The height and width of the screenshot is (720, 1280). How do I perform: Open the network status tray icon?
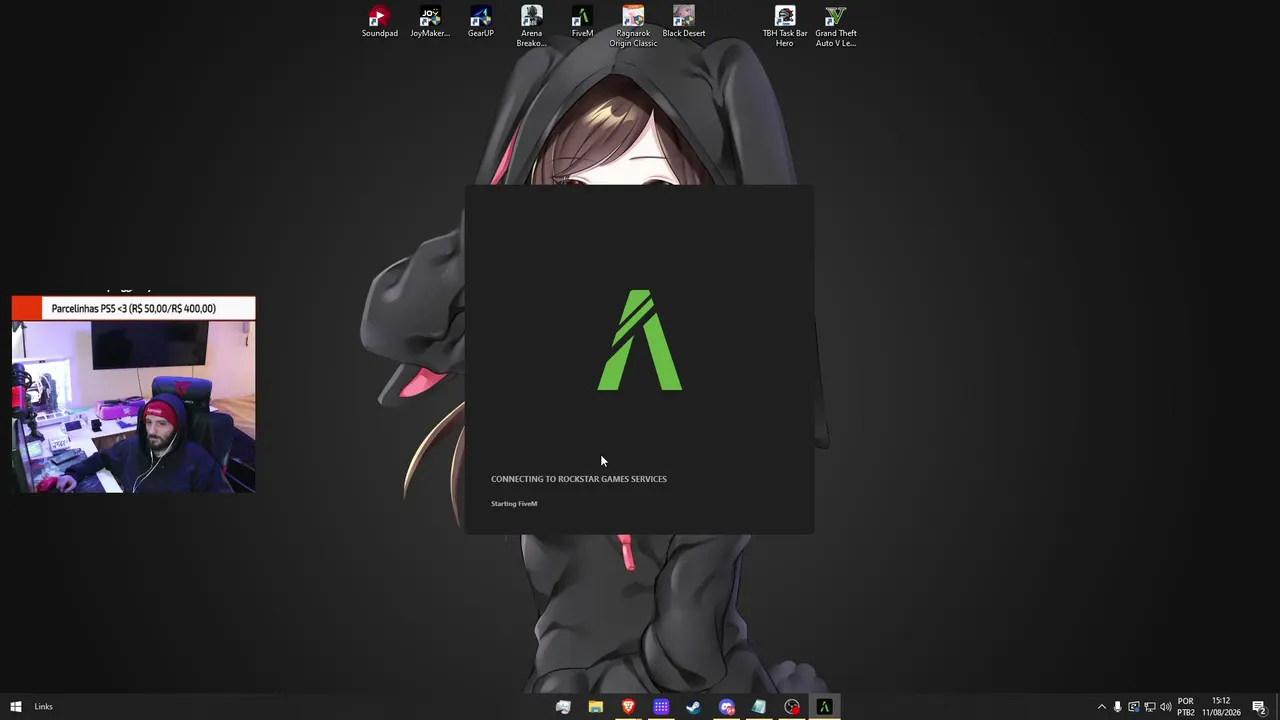pyautogui.click(x=1150, y=707)
